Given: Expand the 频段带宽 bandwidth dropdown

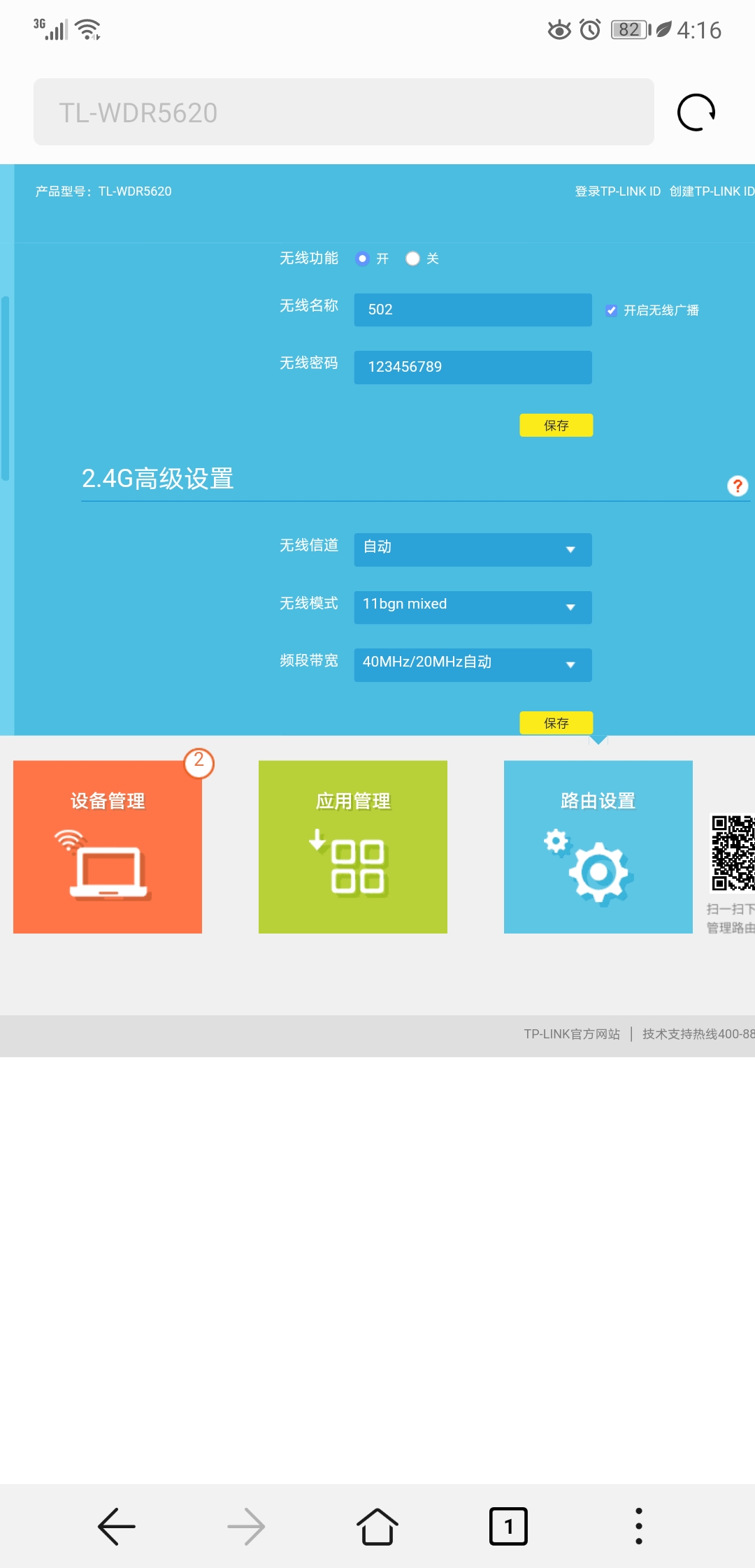Looking at the screenshot, I should click(473, 665).
